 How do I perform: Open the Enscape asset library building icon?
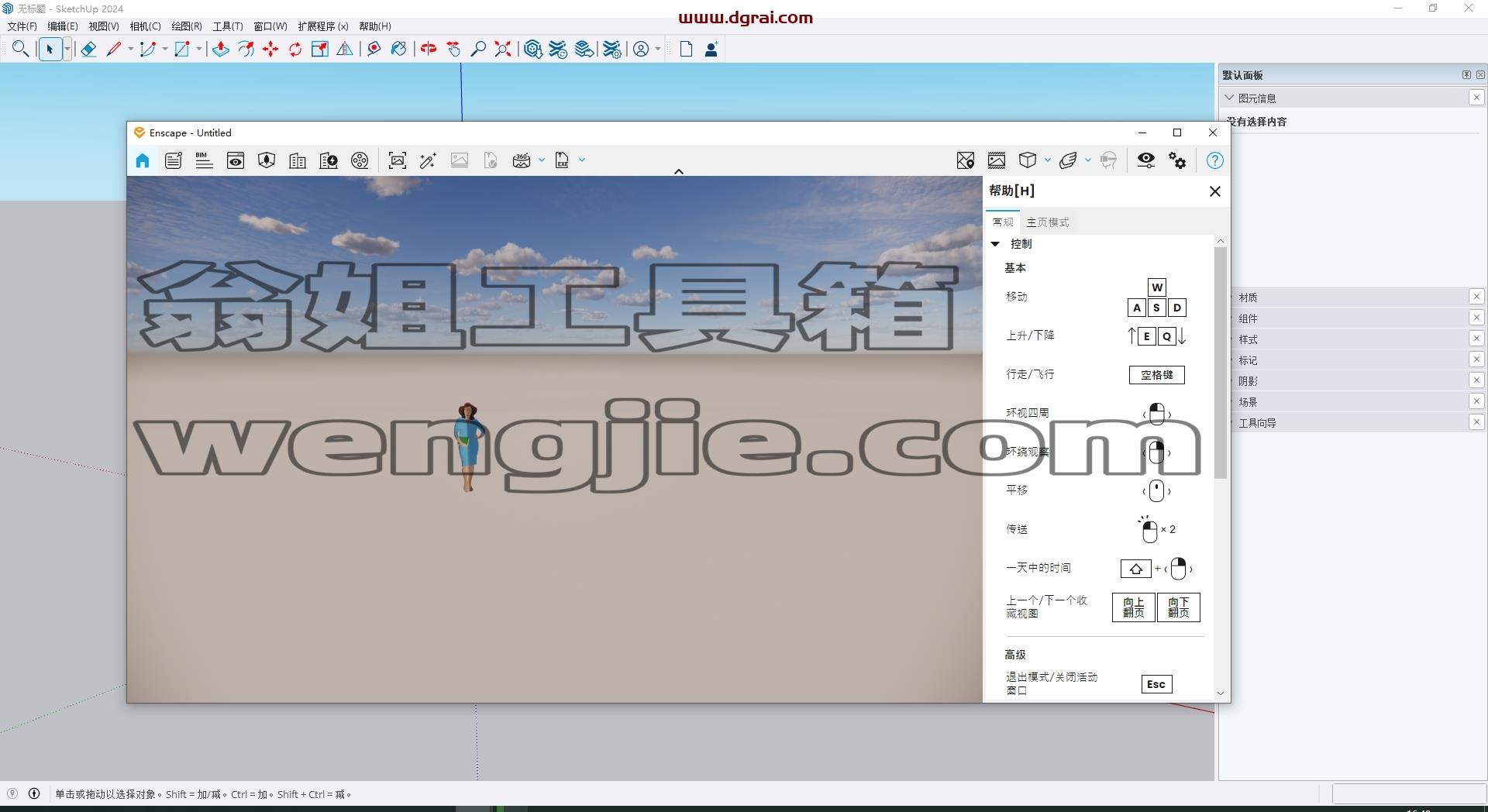click(298, 160)
